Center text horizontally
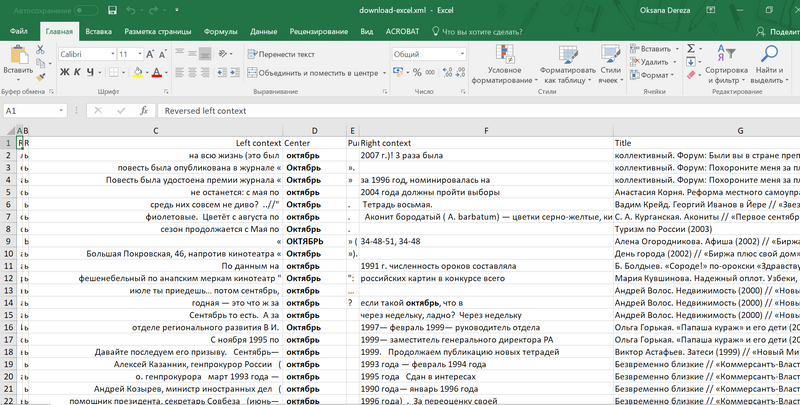The width and height of the screenshot is (800, 405). (x=192, y=73)
